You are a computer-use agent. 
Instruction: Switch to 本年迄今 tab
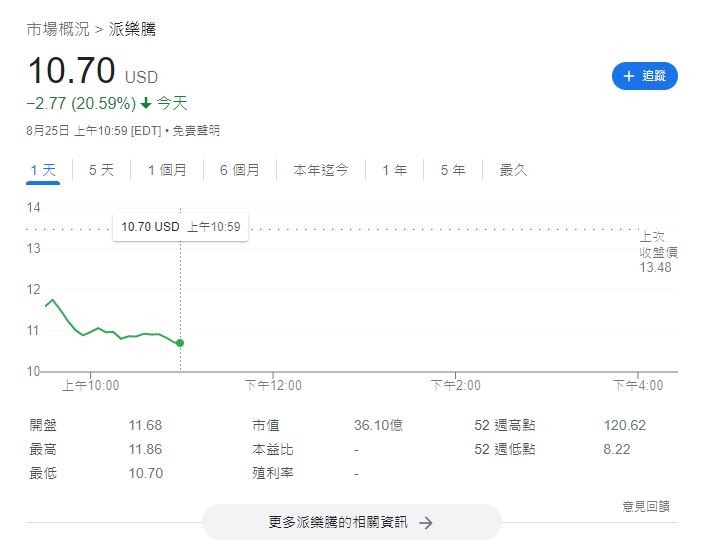click(x=320, y=170)
